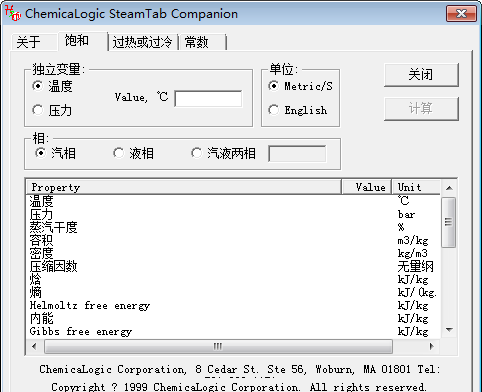This screenshot has width=482, height=392.
Task: Click the list's scroll down arrow
Action: 449,330
